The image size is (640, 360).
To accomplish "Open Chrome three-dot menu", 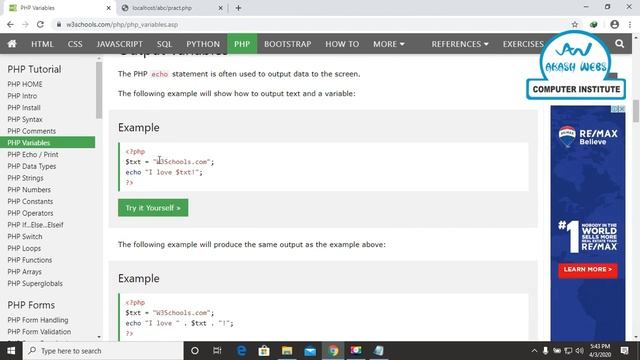I will coord(630,24).
